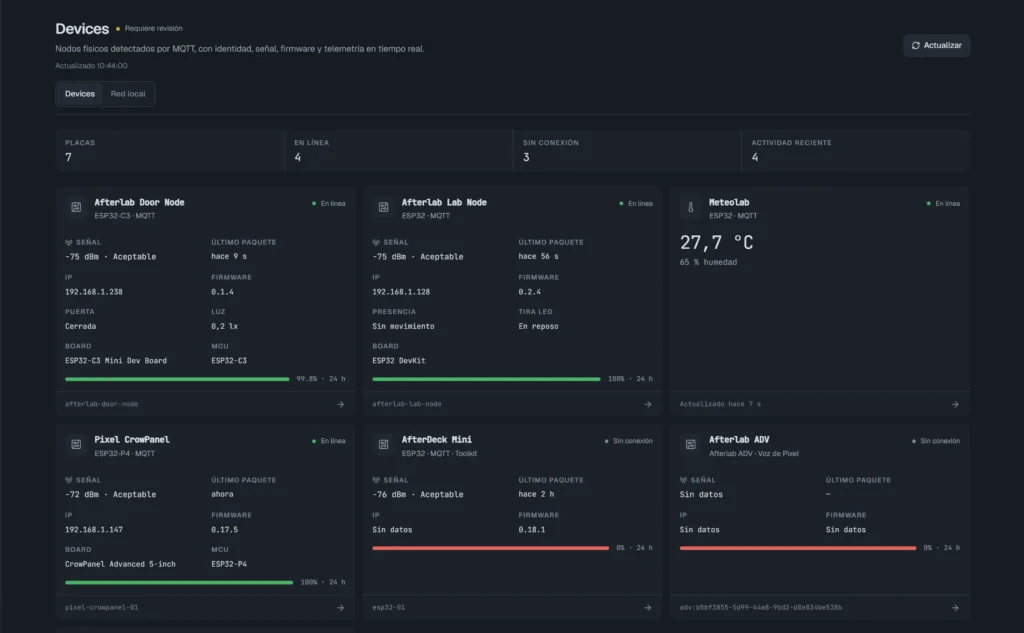This screenshot has height=633, width=1024.
Task: Click signal icon in Afterlab Lab Node card
Action: [x=376, y=242]
